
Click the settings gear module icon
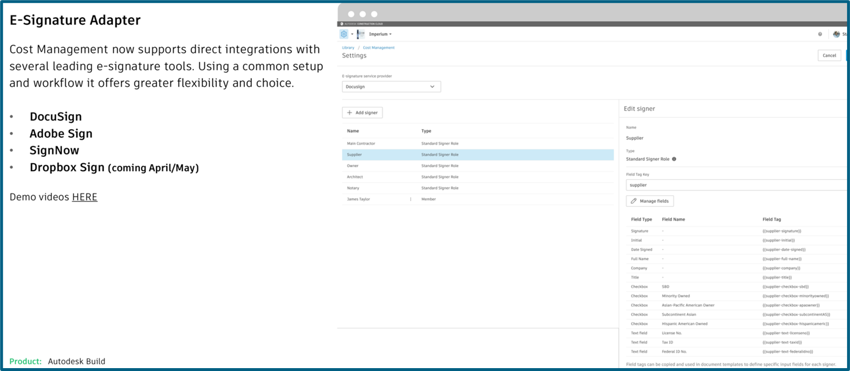tap(344, 34)
